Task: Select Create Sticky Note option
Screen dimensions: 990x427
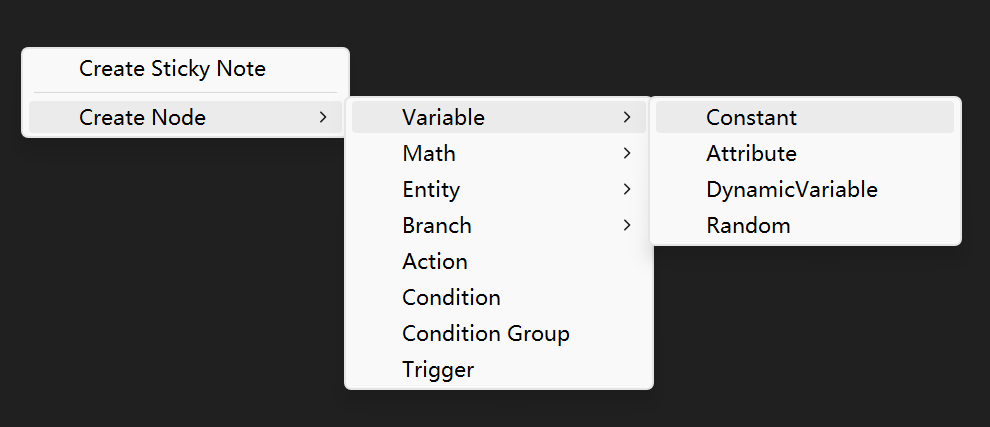Action: [x=172, y=69]
